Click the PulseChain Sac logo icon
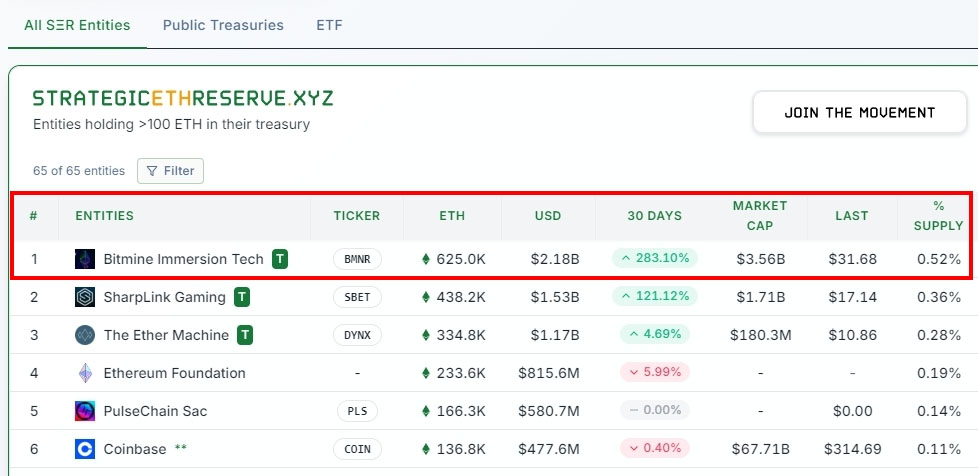 point(85,411)
